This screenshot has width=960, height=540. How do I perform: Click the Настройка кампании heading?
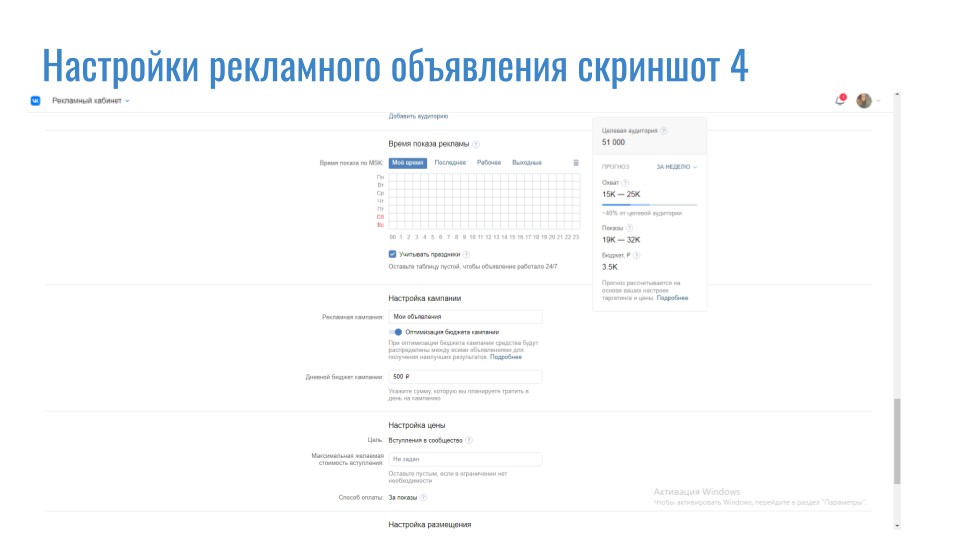[x=425, y=299]
